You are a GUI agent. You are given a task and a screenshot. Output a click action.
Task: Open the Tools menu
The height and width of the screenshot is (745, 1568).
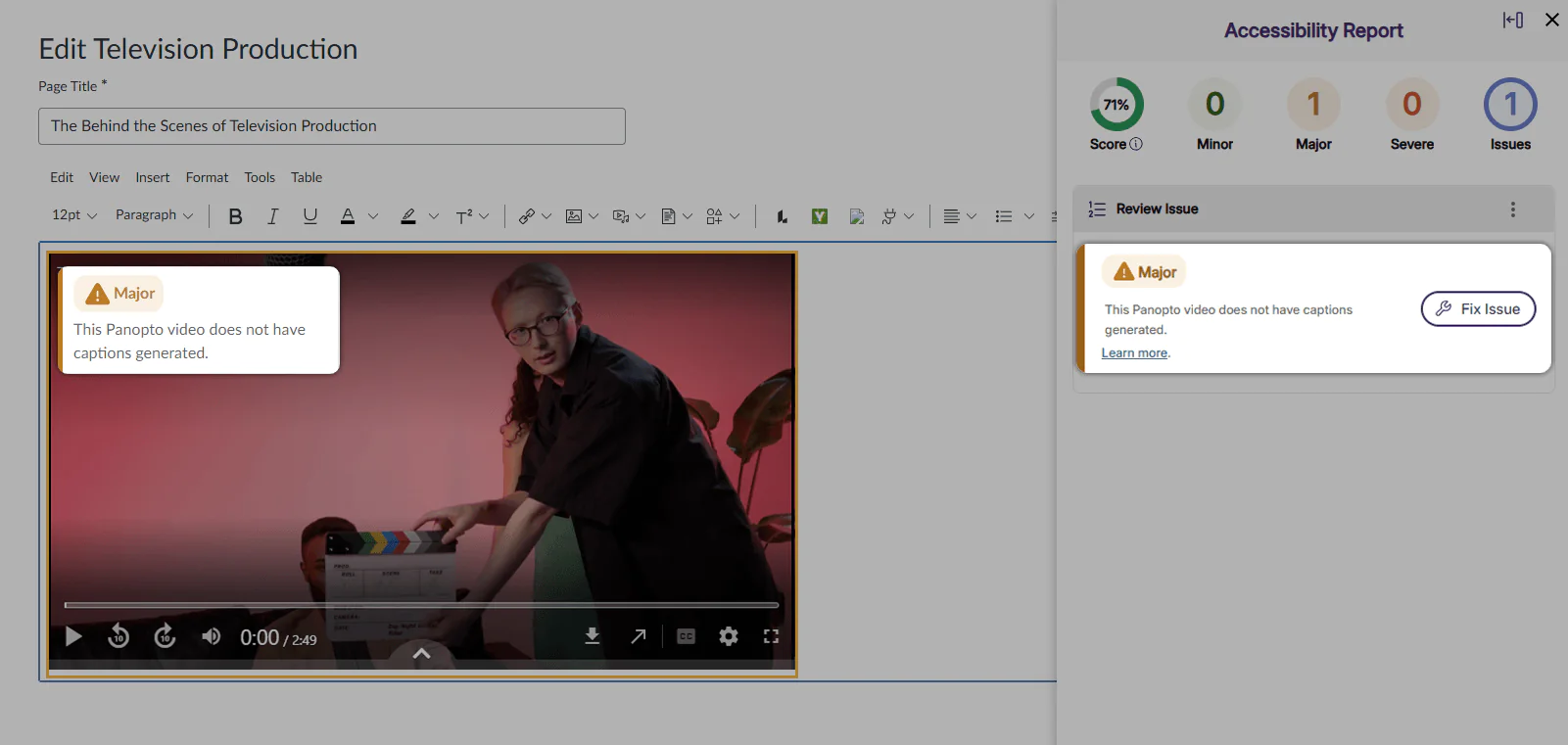point(260,177)
